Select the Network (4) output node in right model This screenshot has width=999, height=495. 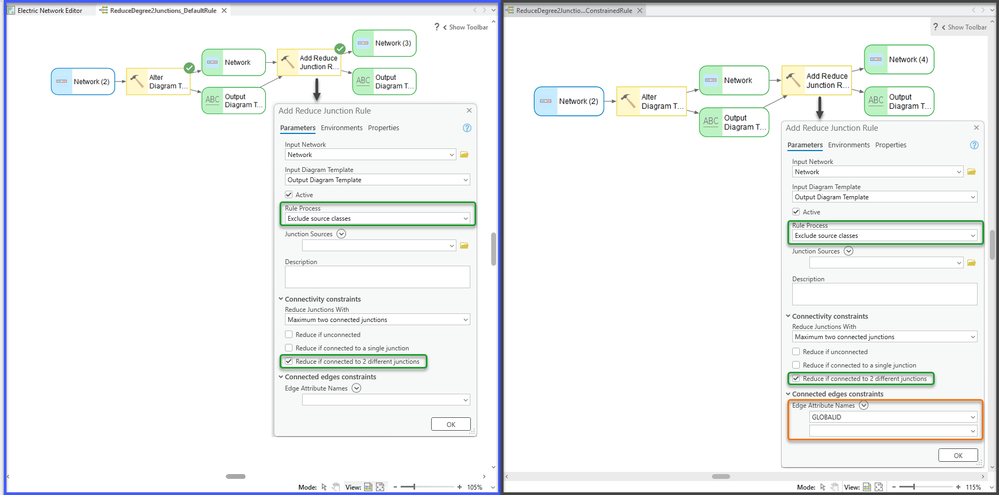pyautogui.click(x=899, y=59)
